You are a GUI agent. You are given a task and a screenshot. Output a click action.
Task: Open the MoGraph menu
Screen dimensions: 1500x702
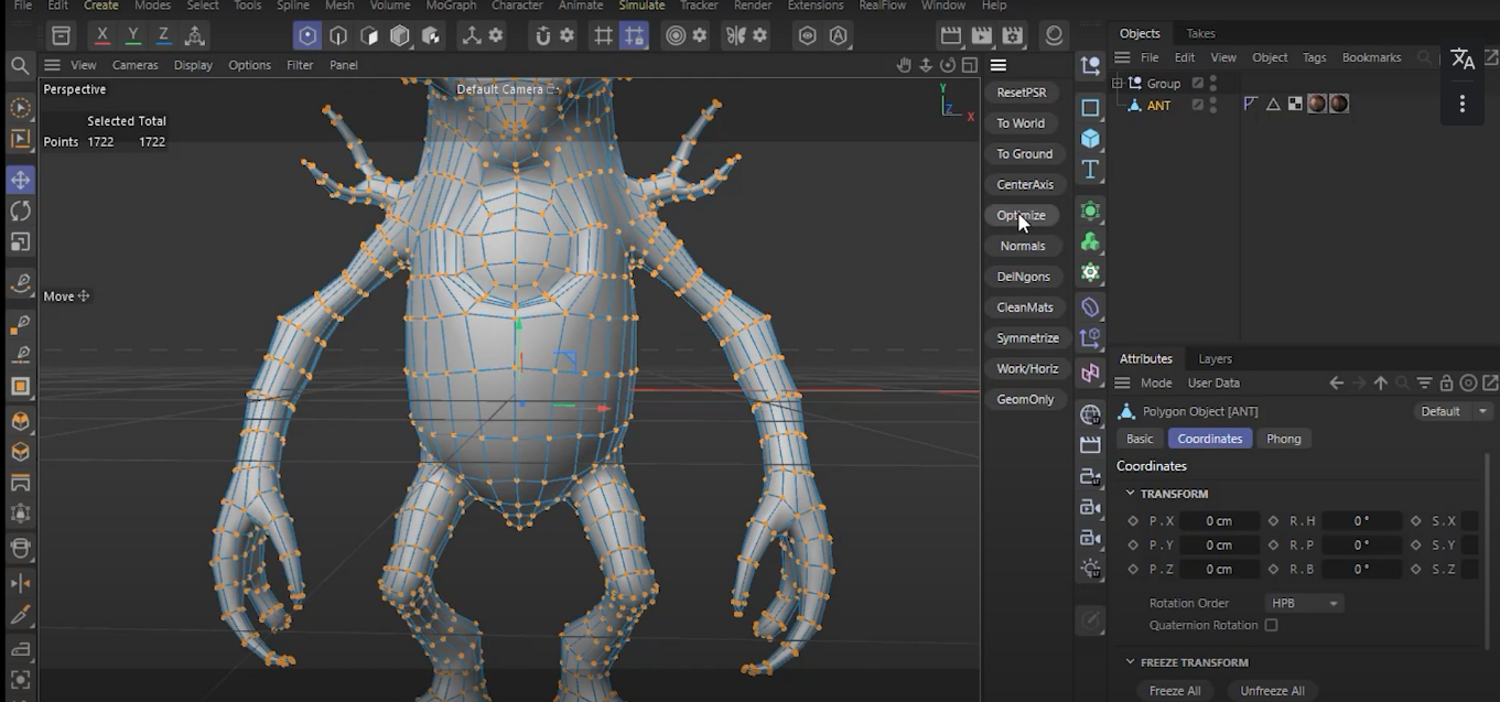451,6
